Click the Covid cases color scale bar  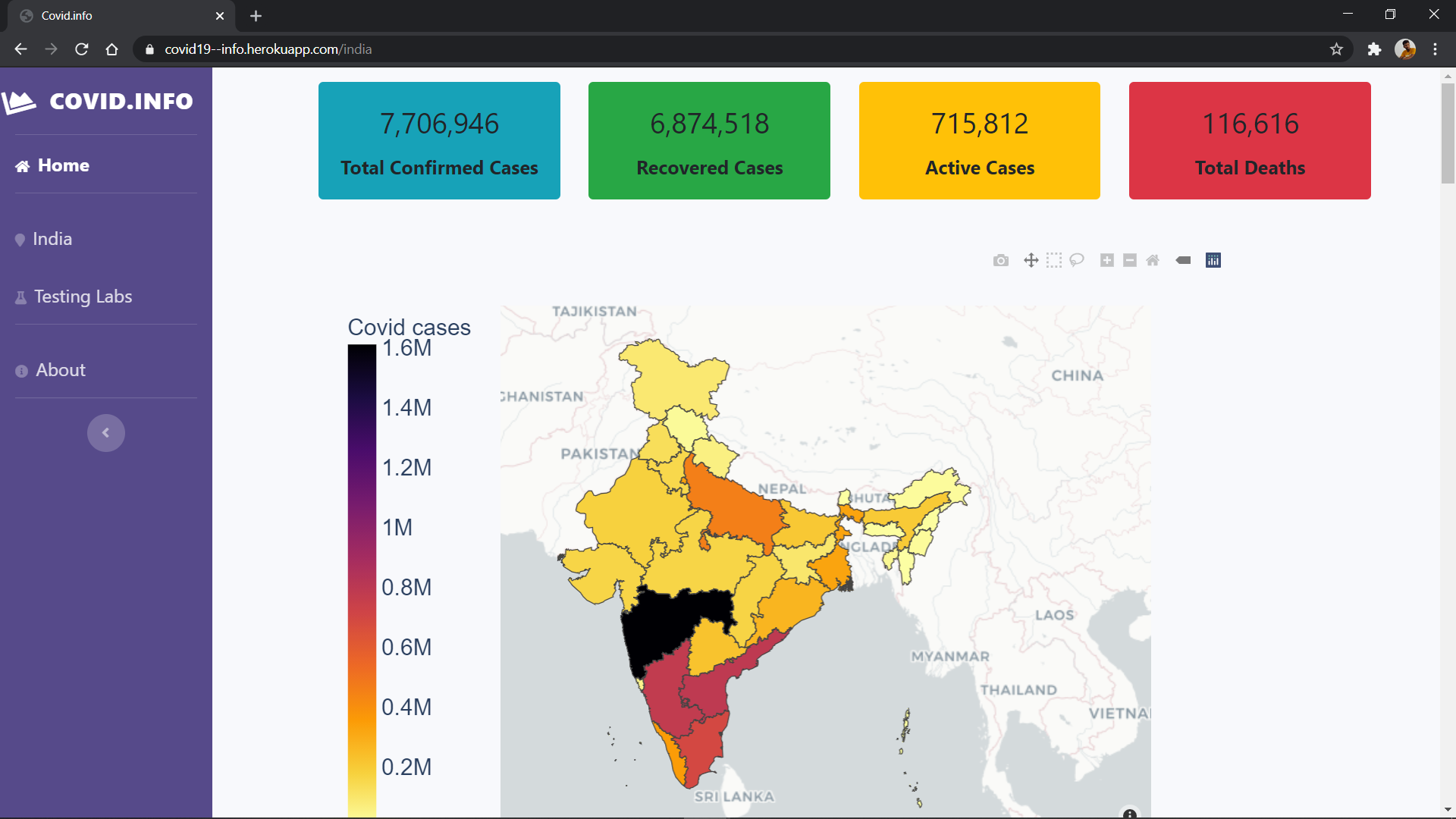362,576
